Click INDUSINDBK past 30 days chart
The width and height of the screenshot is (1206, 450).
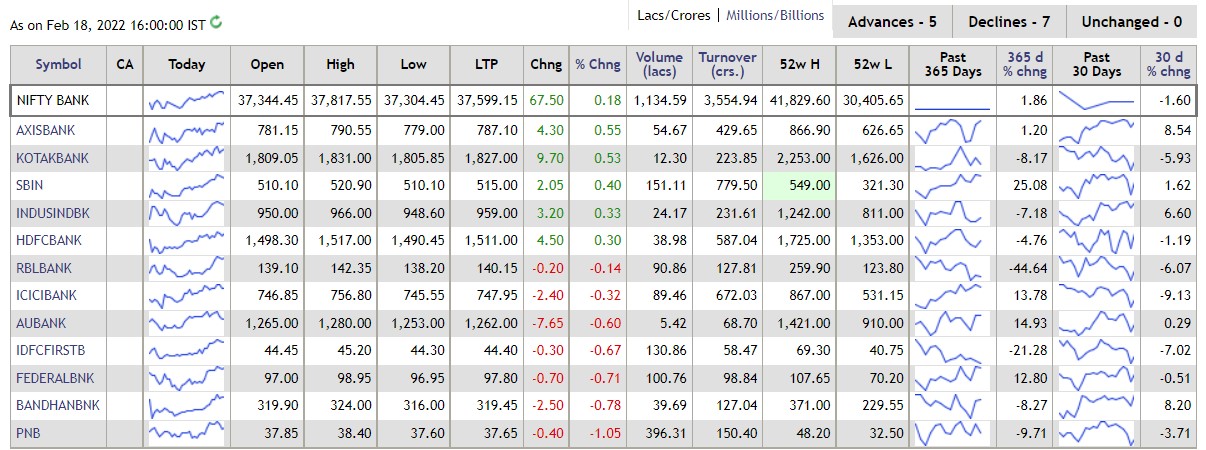(1096, 213)
